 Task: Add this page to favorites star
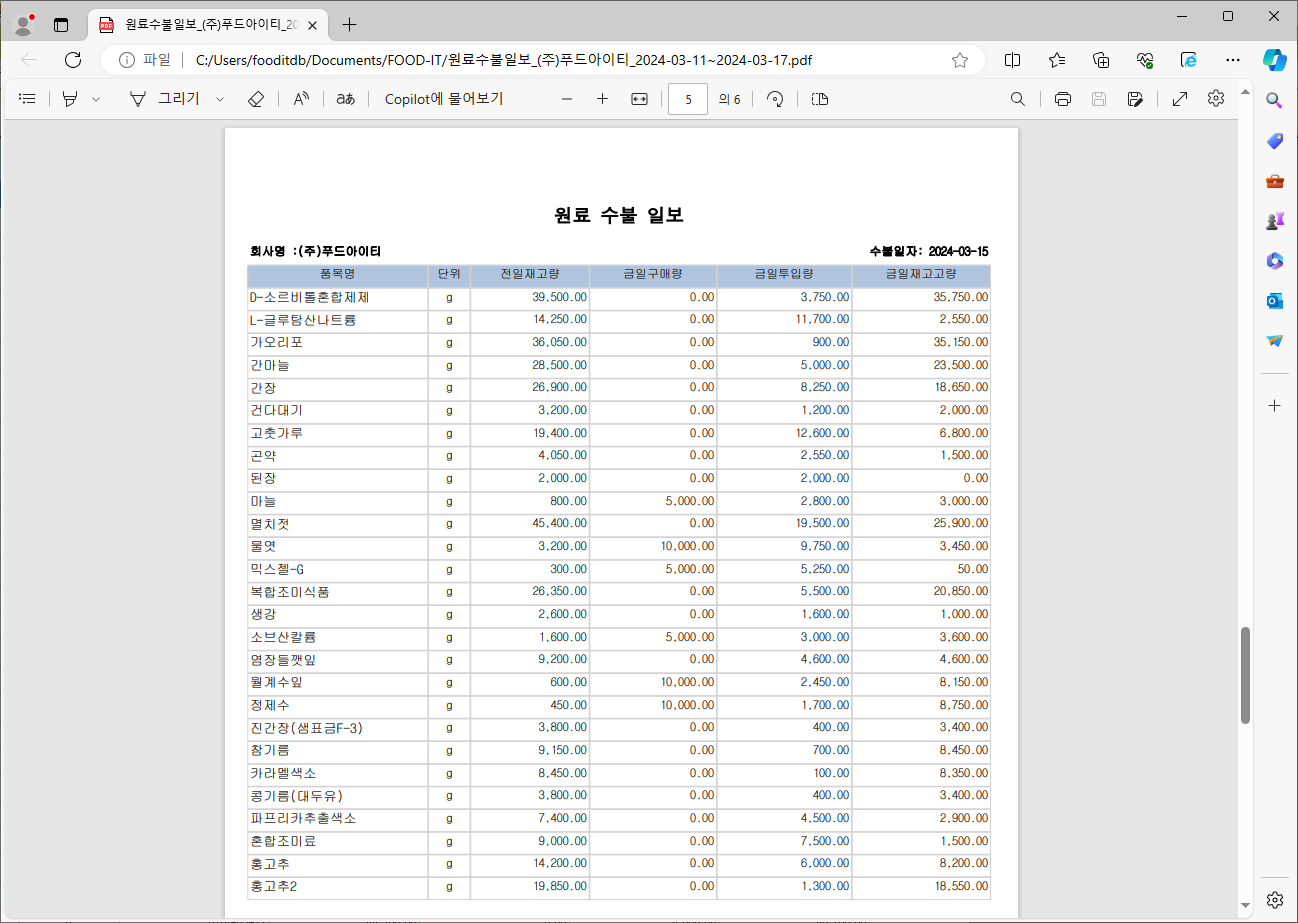pos(960,60)
